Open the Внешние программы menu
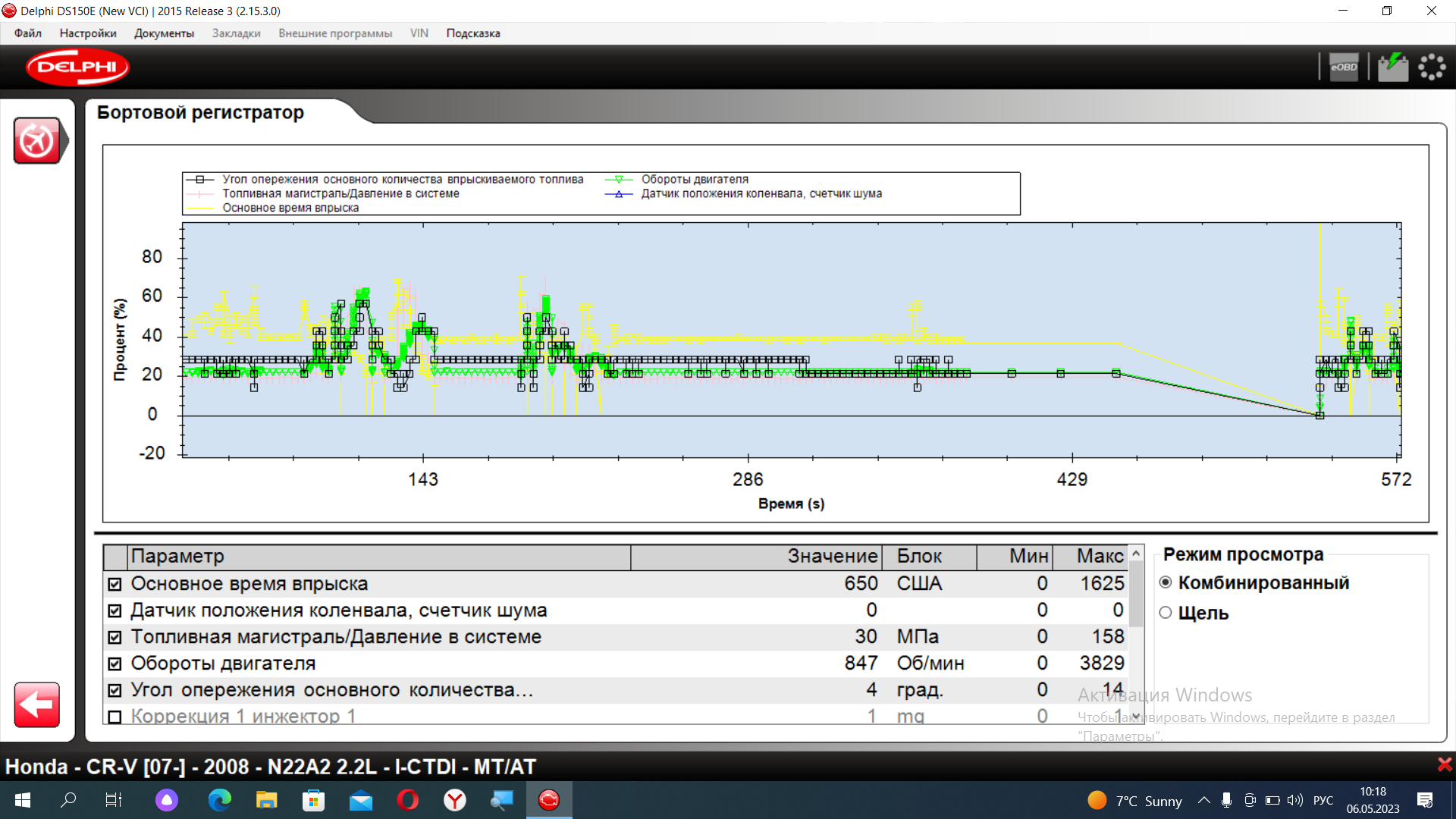 pos(335,33)
